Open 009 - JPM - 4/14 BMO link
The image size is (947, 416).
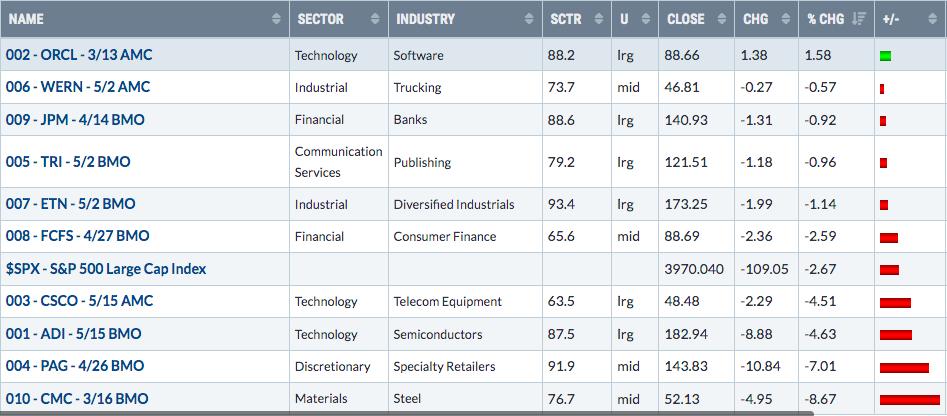(75, 120)
